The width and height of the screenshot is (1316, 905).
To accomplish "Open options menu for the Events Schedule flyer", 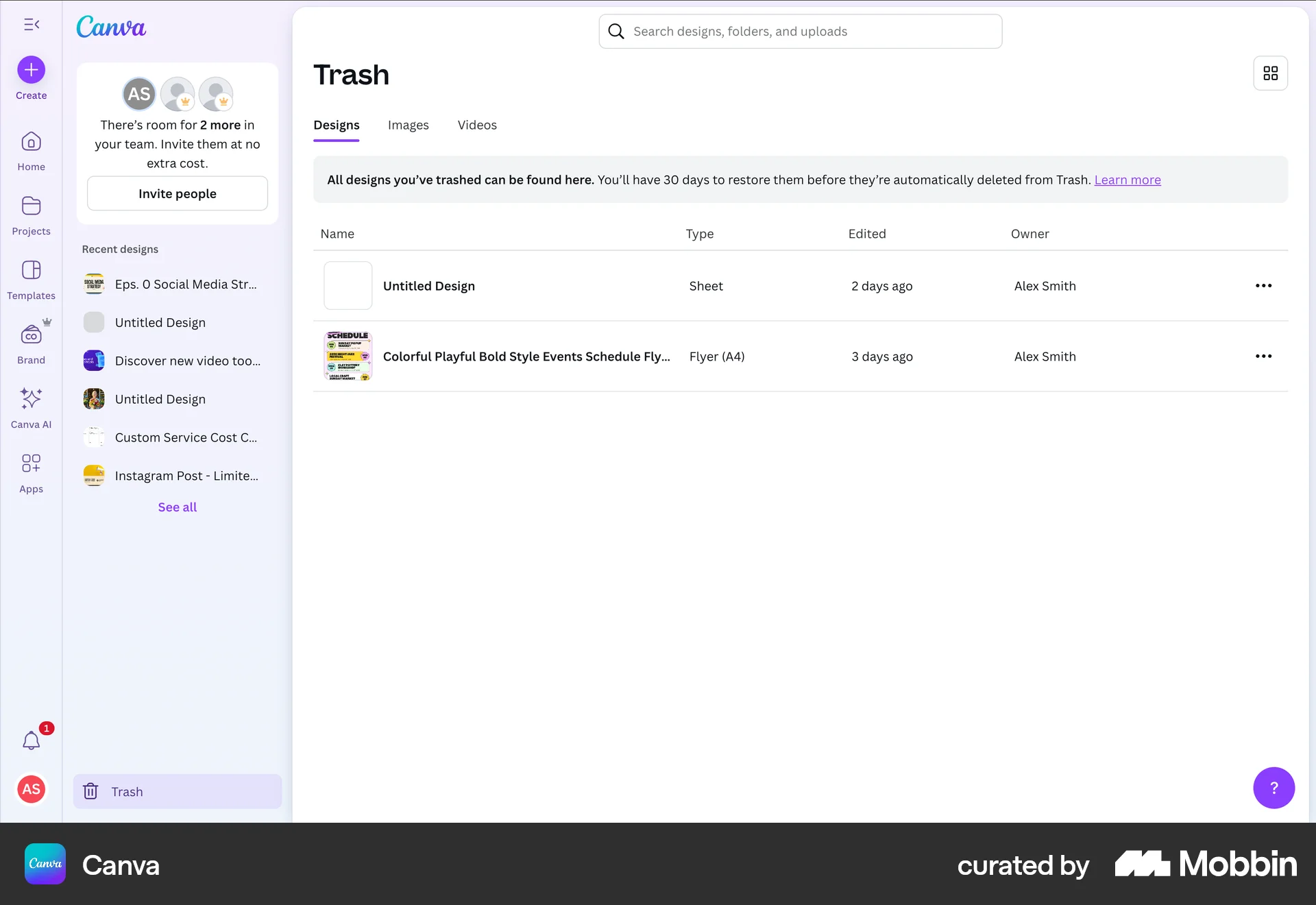I will (1263, 356).
